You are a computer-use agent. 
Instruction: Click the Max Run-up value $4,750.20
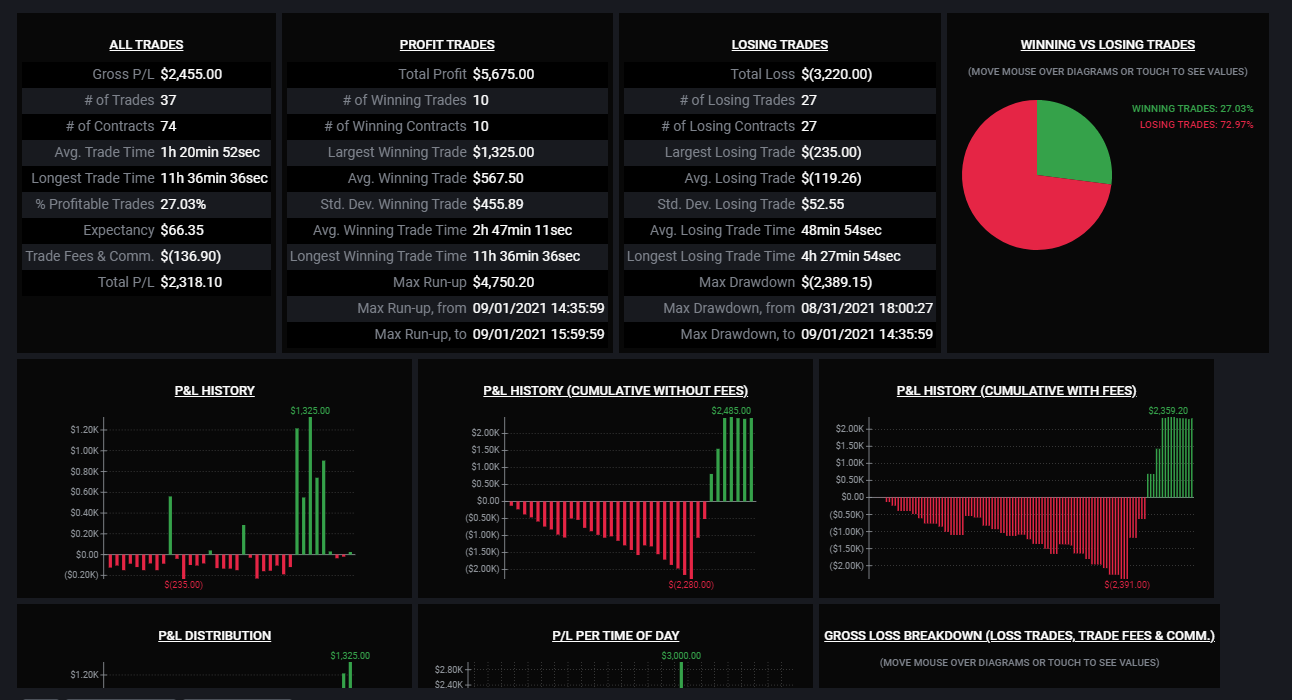tap(503, 282)
